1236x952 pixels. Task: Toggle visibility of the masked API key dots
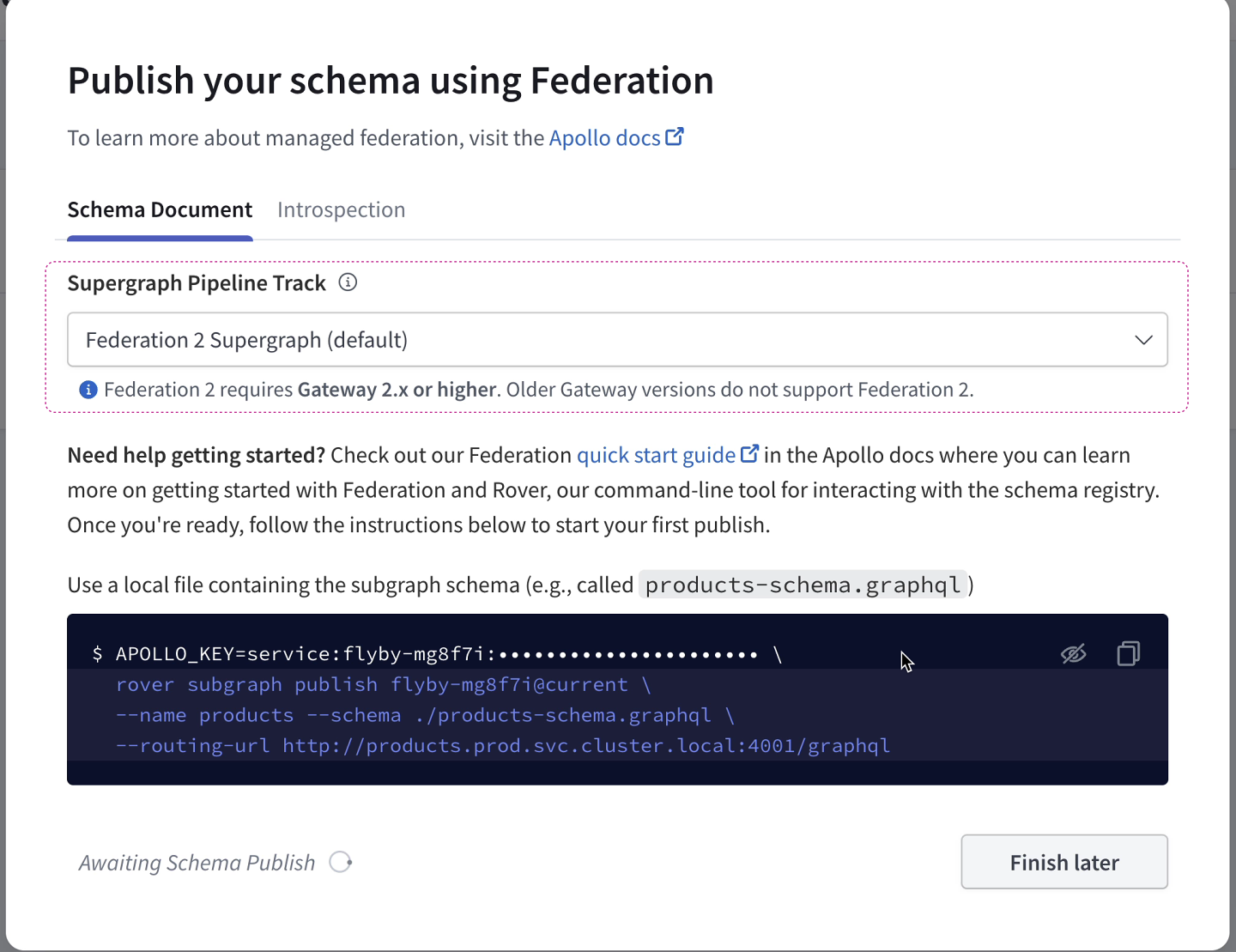pyautogui.click(x=1074, y=653)
